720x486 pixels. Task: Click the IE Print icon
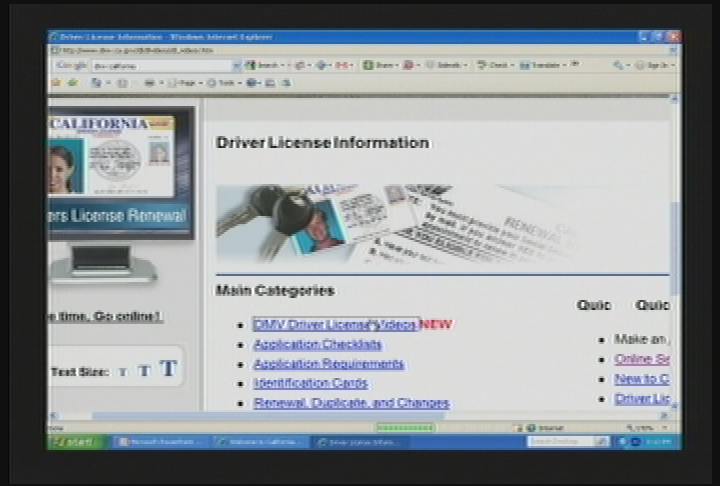click(149, 83)
